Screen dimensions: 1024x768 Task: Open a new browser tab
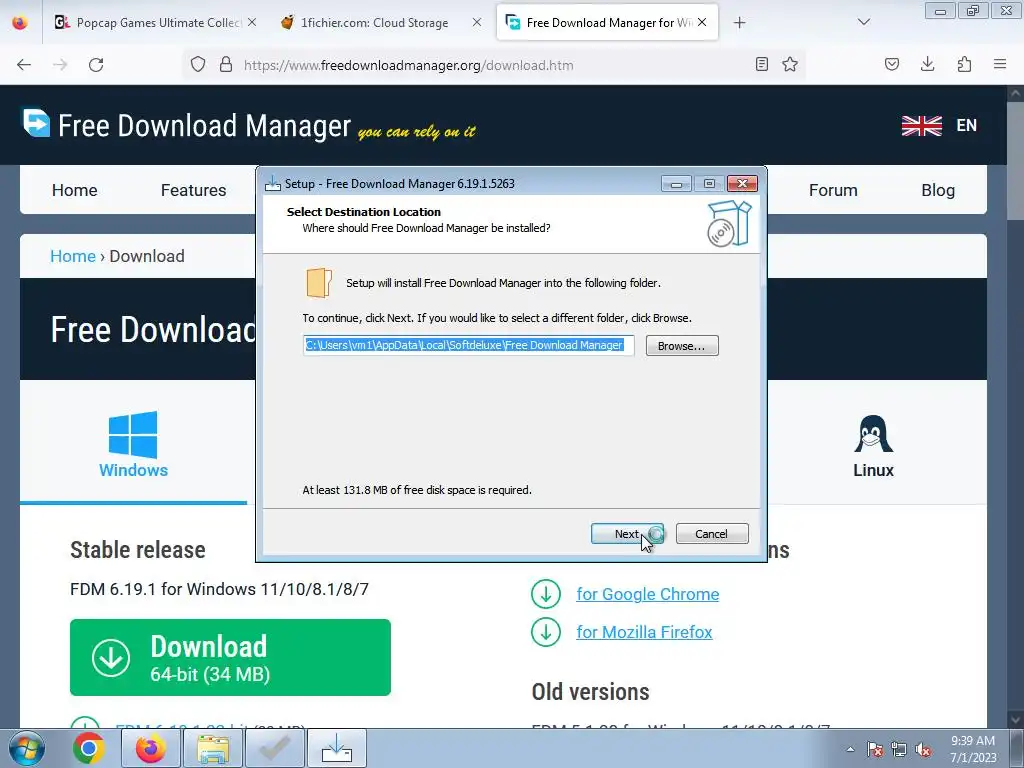point(739,23)
